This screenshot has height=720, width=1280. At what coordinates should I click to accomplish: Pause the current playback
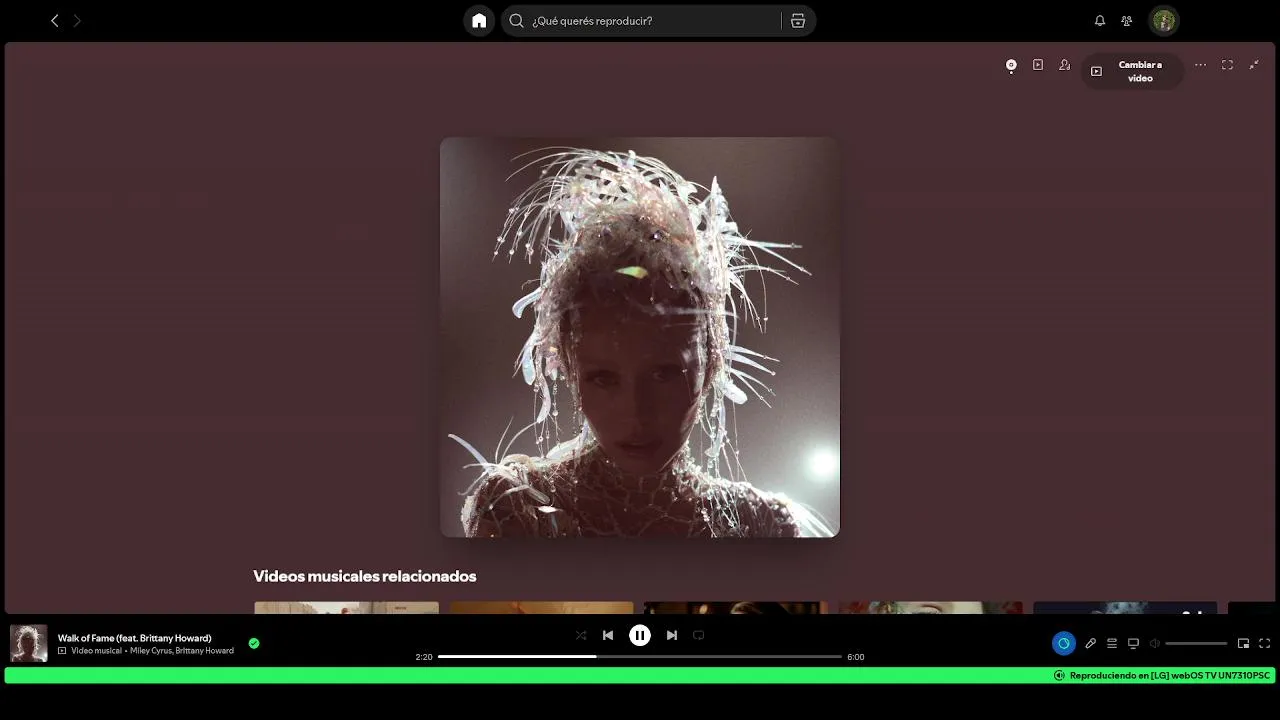(x=640, y=635)
